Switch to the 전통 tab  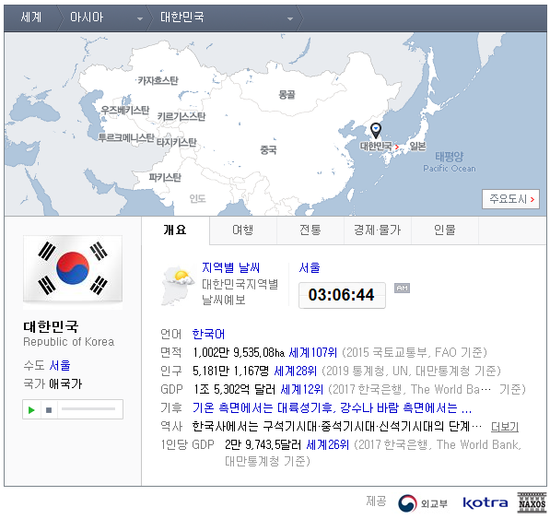(x=310, y=230)
